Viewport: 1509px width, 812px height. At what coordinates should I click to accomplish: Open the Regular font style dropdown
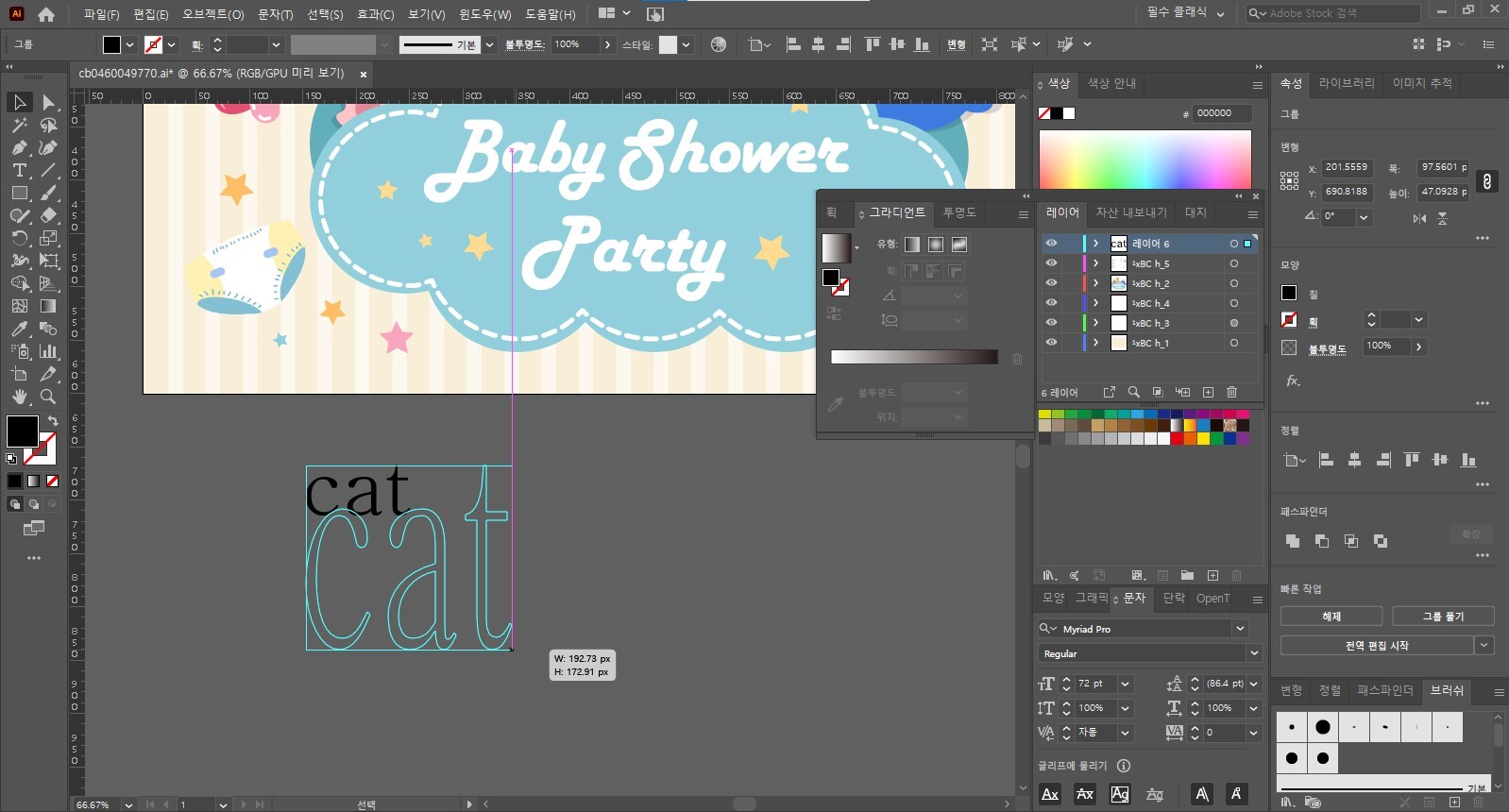(x=1254, y=653)
